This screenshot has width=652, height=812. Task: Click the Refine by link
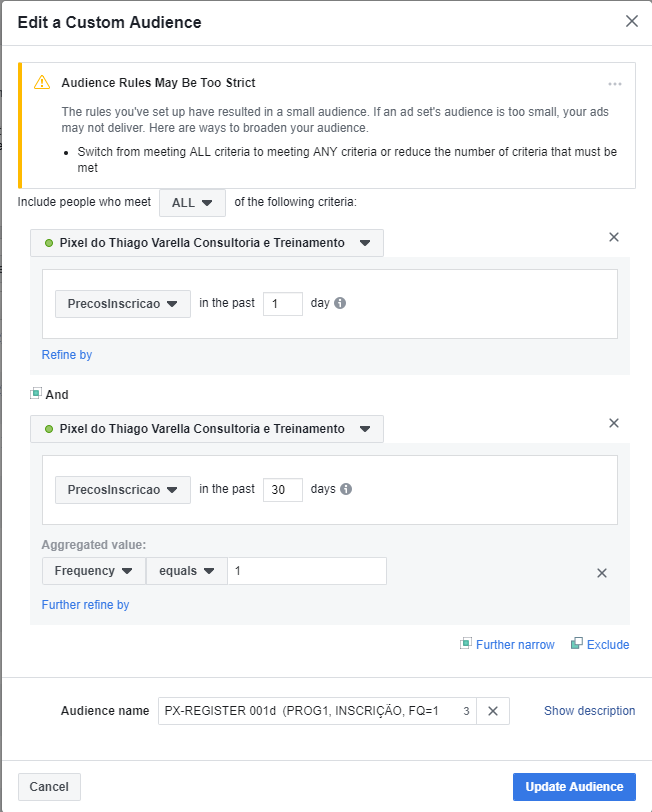point(67,355)
